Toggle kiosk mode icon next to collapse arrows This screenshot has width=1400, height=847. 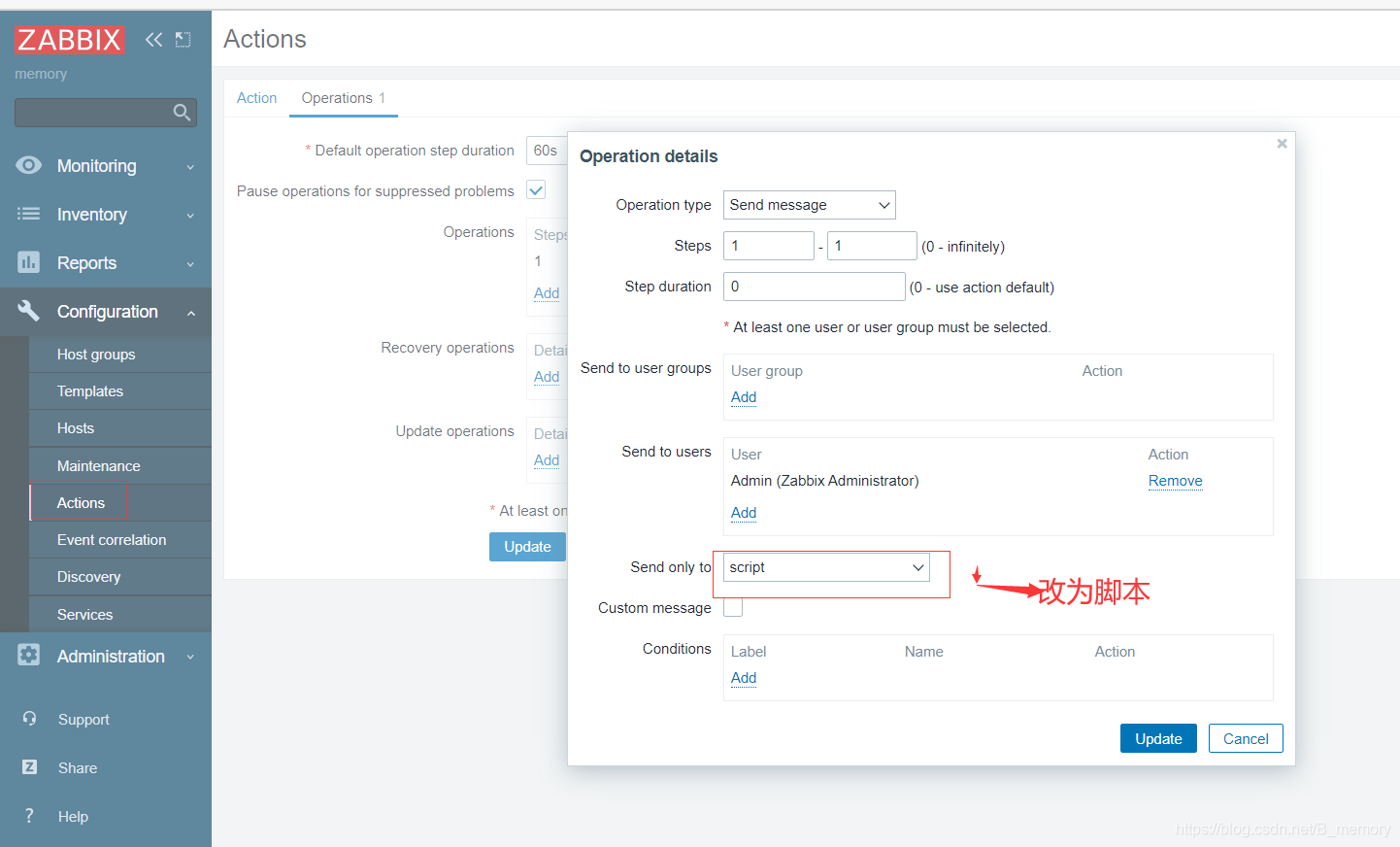point(183,40)
